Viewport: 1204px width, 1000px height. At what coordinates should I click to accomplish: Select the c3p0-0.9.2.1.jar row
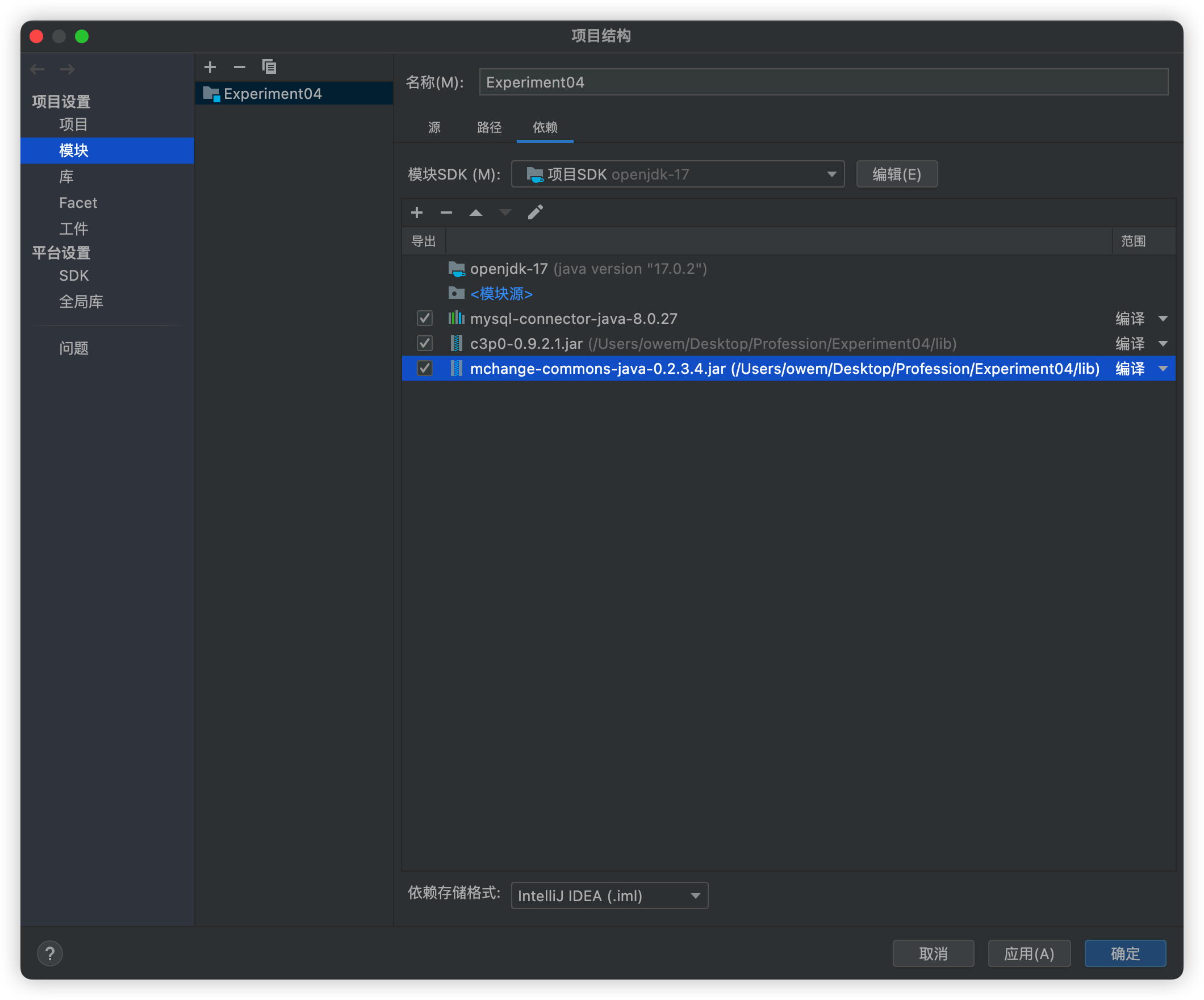click(788, 344)
